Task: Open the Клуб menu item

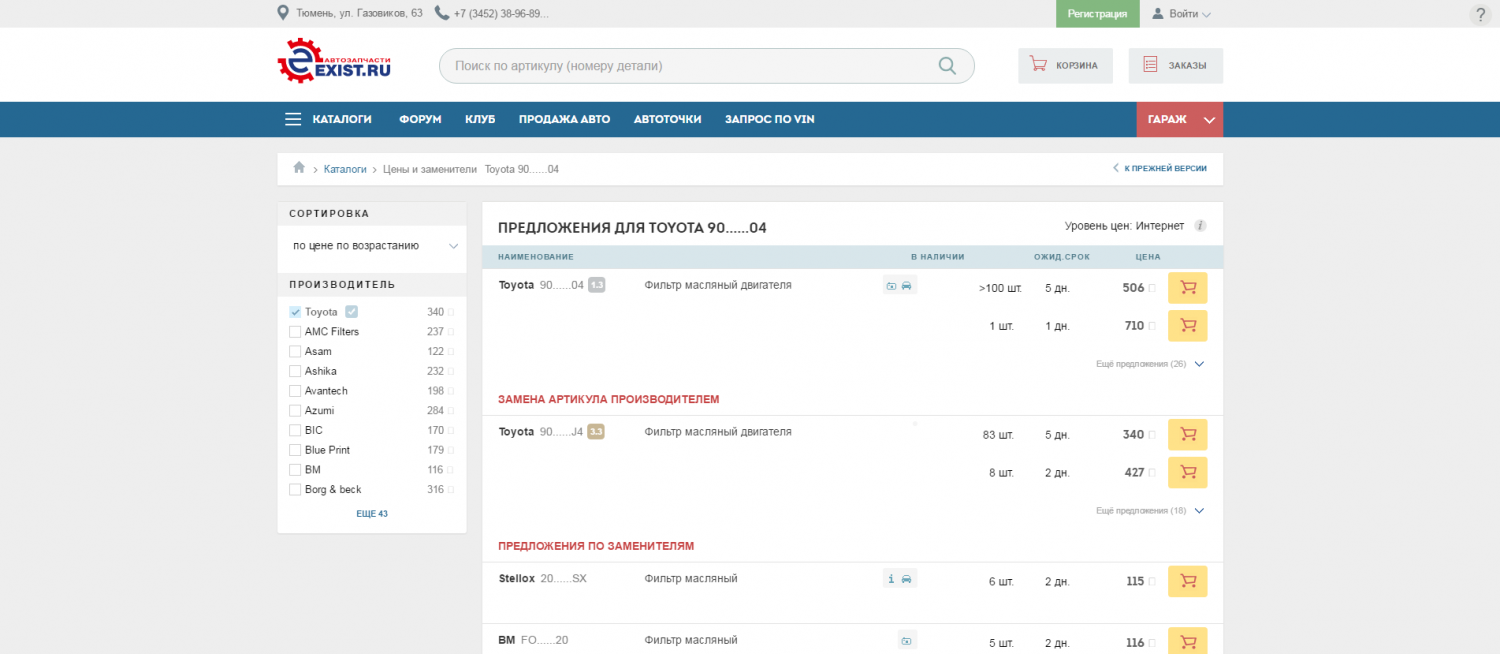Action: 480,119
